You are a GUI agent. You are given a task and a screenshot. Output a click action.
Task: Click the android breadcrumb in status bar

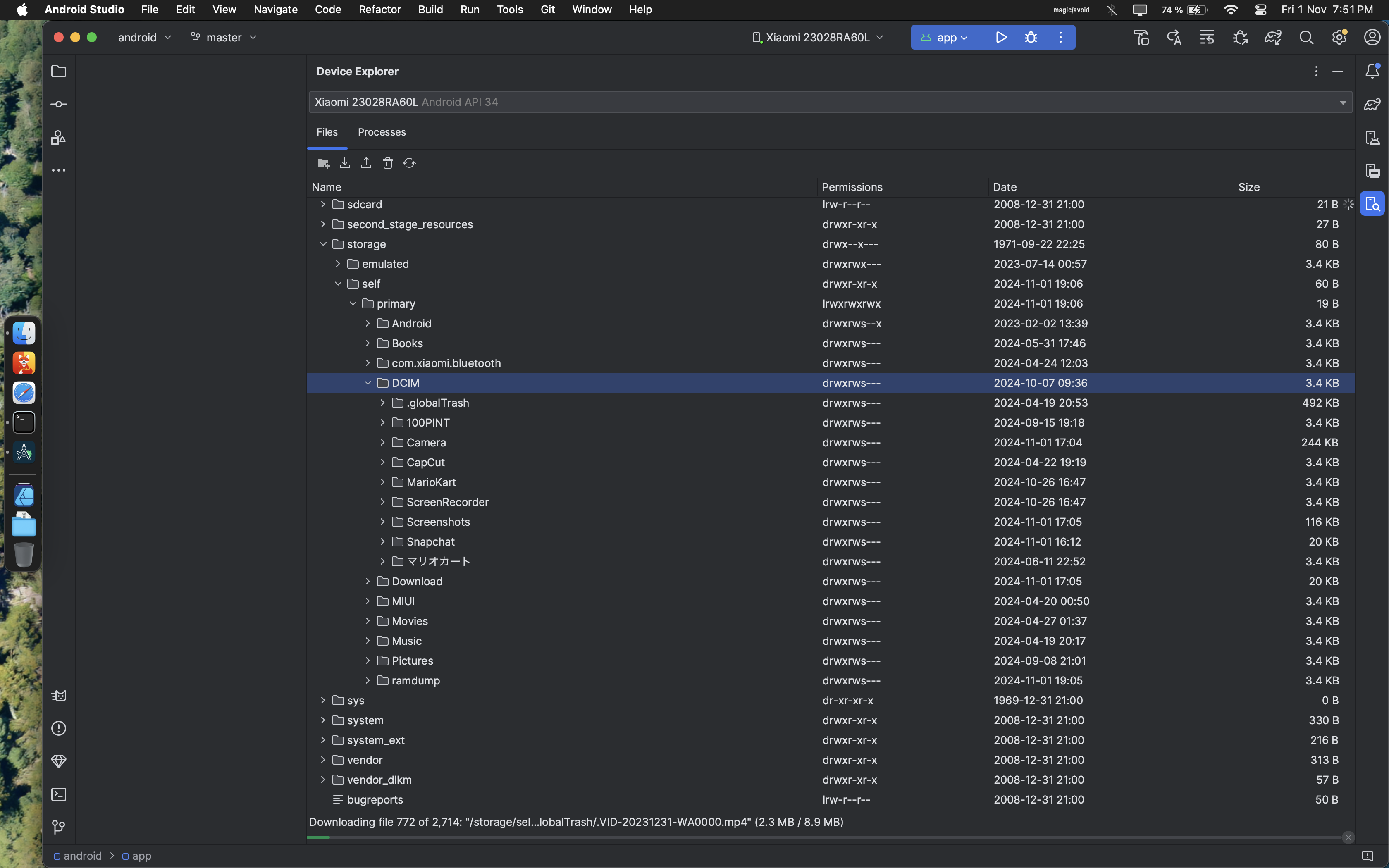pyautogui.click(x=77, y=856)
